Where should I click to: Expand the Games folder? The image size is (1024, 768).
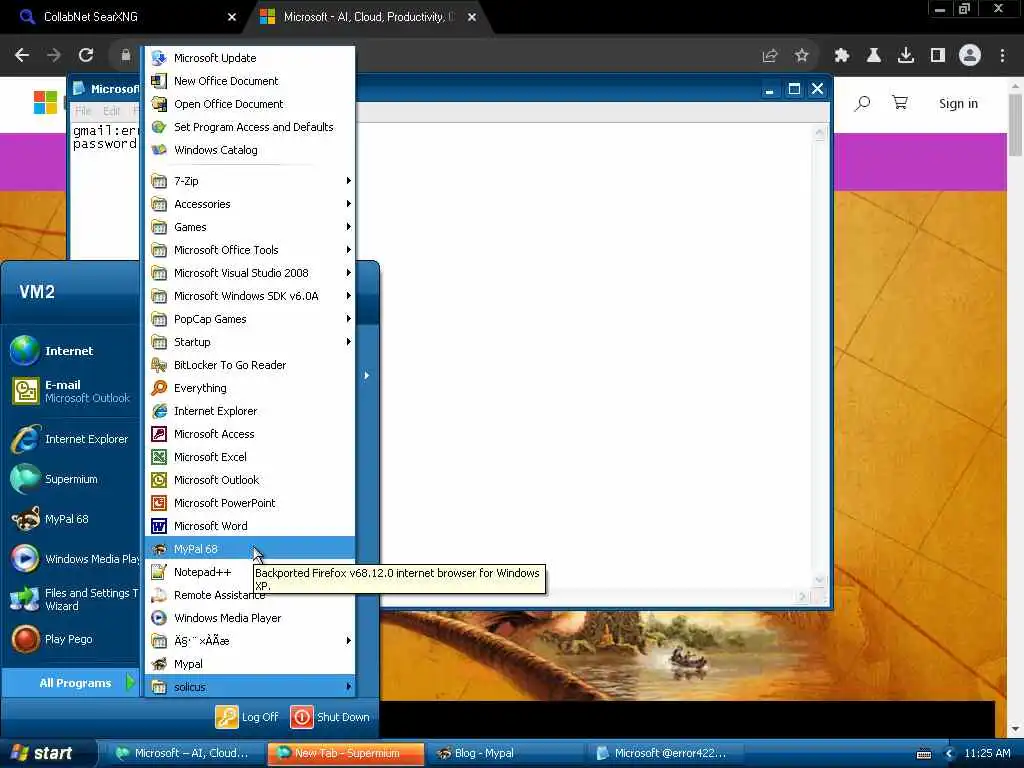[x=249, y=227]
